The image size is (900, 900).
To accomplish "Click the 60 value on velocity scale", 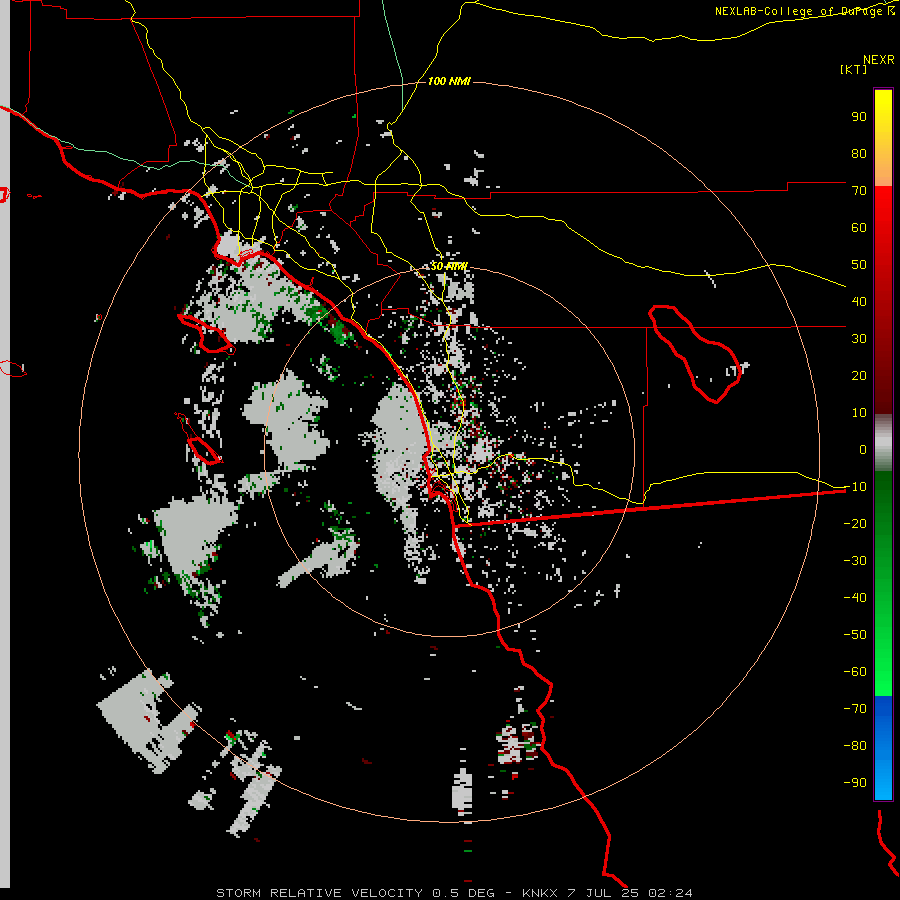I will click(859, 227).
